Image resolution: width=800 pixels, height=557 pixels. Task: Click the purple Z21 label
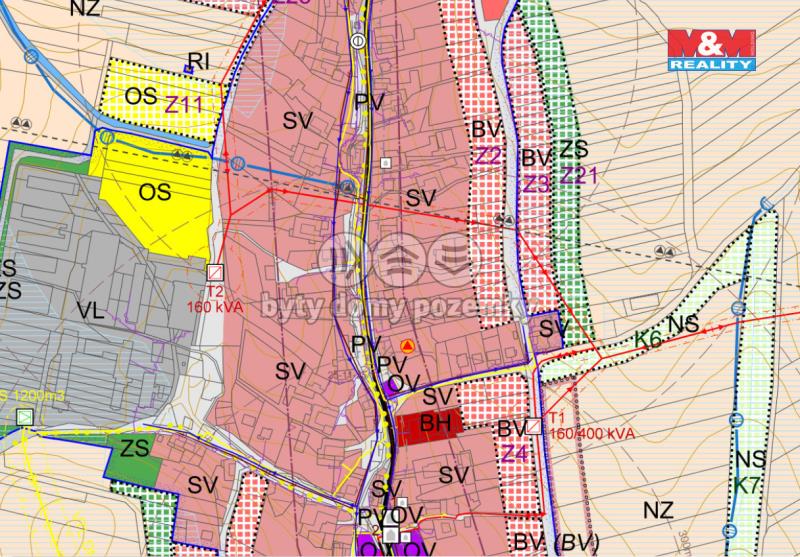[579, 176]
